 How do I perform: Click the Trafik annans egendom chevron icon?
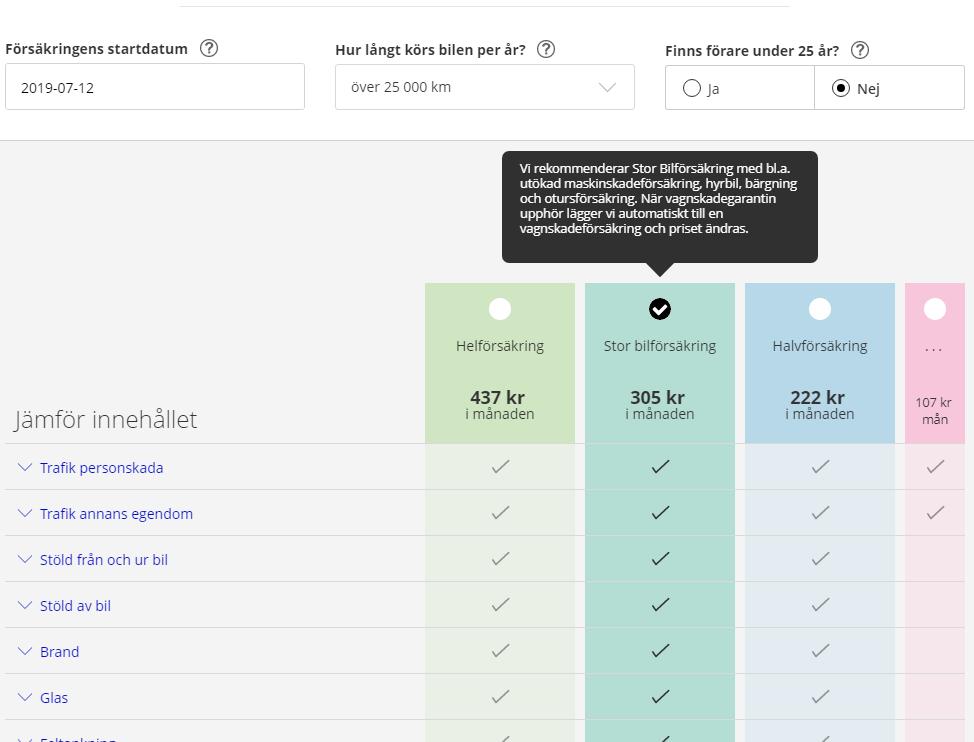[x=25, y=513]
